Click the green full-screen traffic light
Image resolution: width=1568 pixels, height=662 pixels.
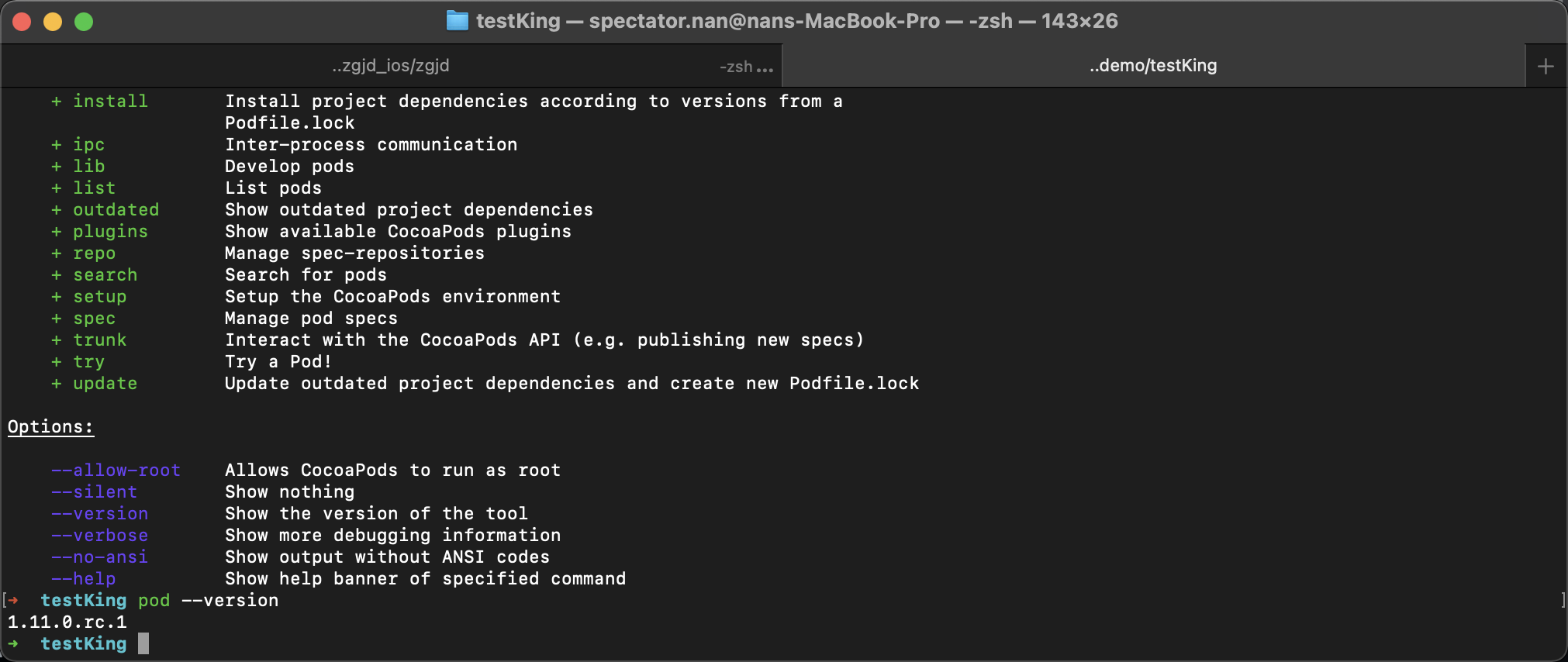[x=84, y=22]
